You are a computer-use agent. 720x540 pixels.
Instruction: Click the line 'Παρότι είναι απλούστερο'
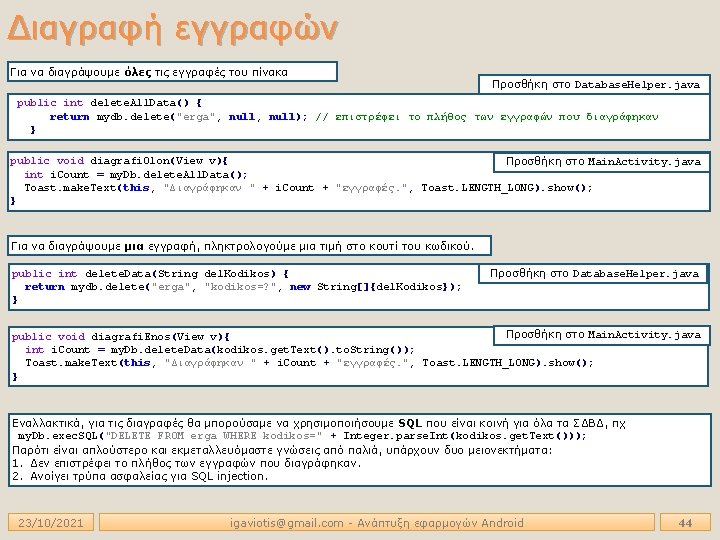[282, 450]
